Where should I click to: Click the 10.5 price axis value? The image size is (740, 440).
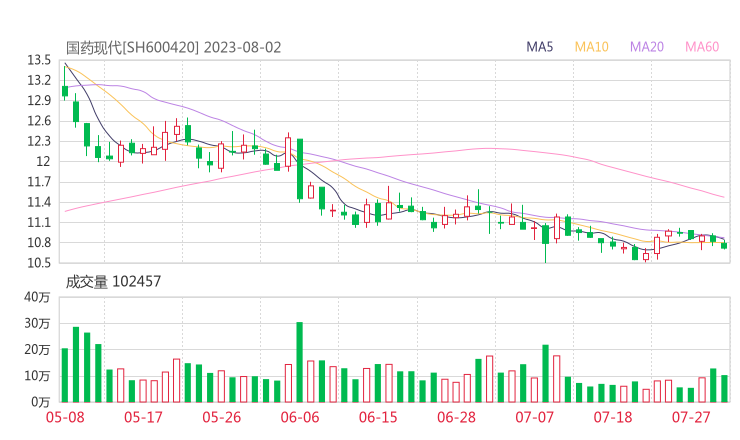coord(39,263)
